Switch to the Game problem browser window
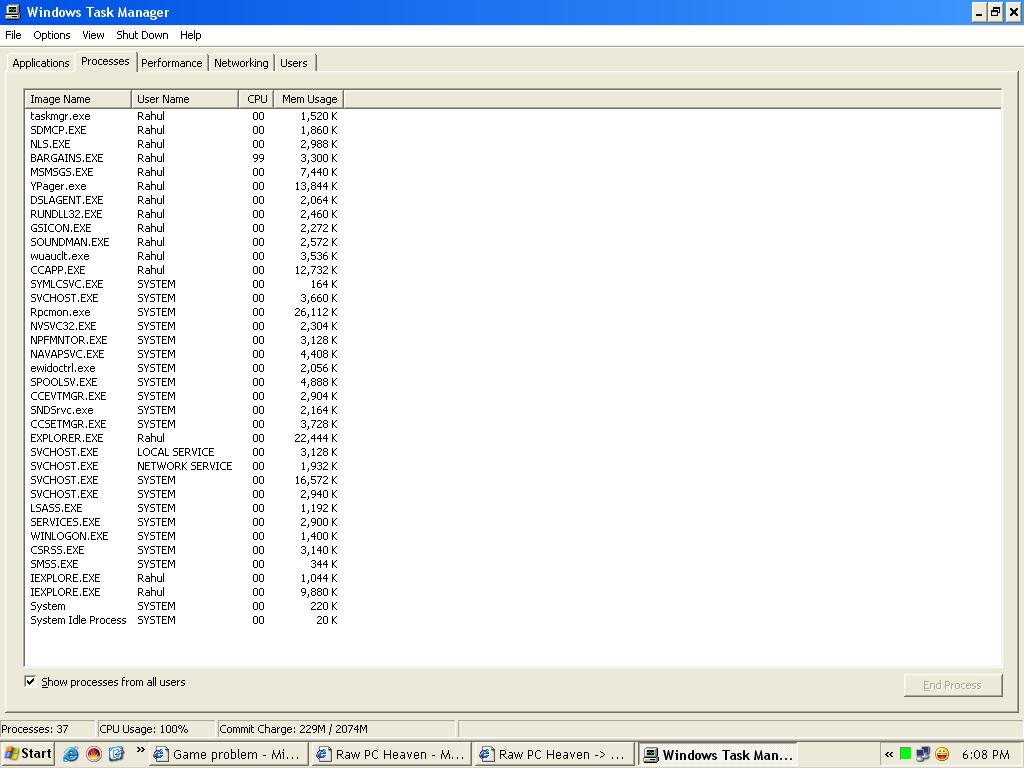1024x768 pixels. (x=228, y=754)
